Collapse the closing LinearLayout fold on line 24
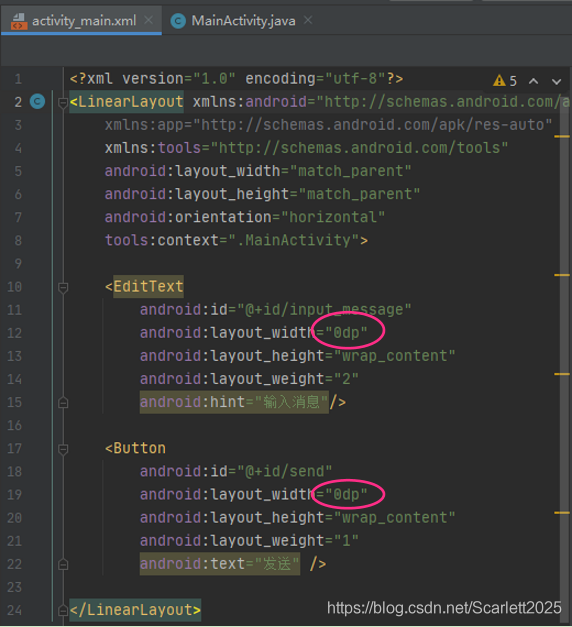This screenshot has width=572, height=627. click(63, 611)
